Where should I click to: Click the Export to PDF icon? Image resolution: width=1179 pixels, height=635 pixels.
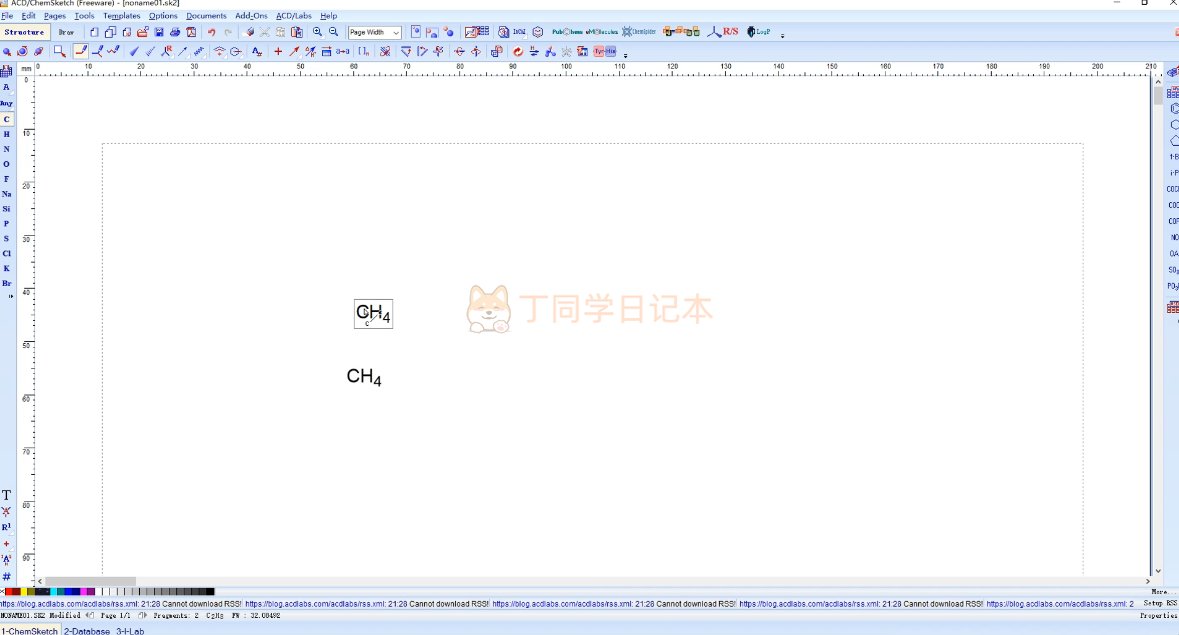191,32
